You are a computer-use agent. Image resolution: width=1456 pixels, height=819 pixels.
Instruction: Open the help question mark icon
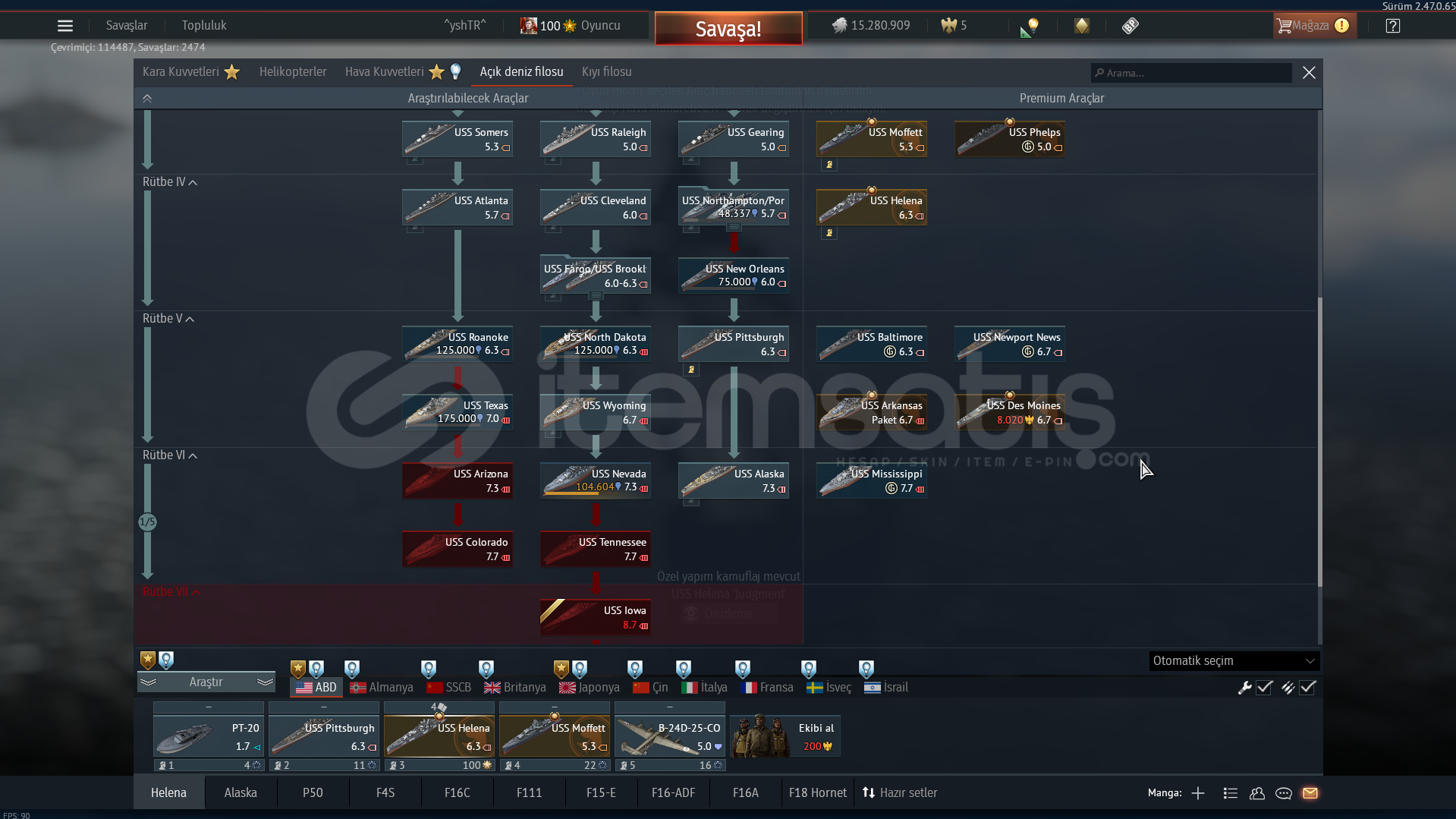coord(1393,26)
